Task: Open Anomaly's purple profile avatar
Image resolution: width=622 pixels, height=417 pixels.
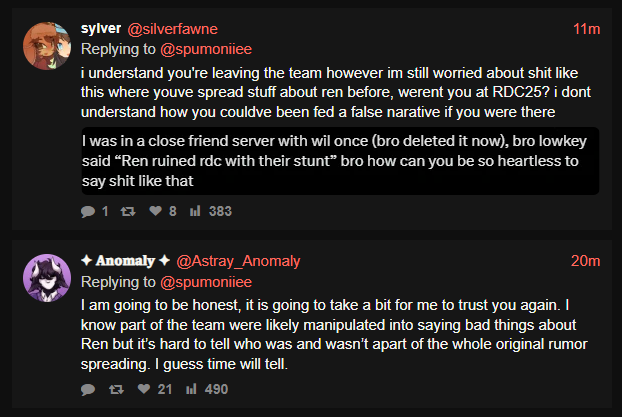Action: 47,278
